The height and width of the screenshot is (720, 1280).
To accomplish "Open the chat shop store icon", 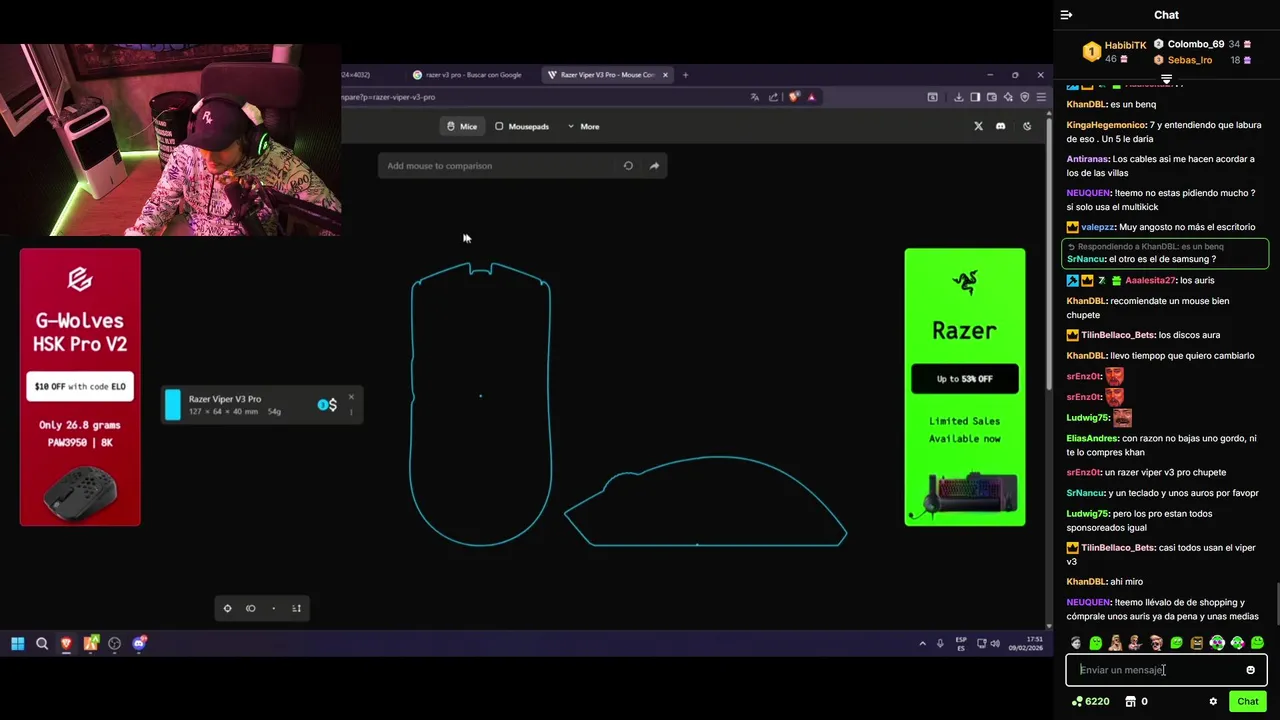I will tap(1130, 701).
